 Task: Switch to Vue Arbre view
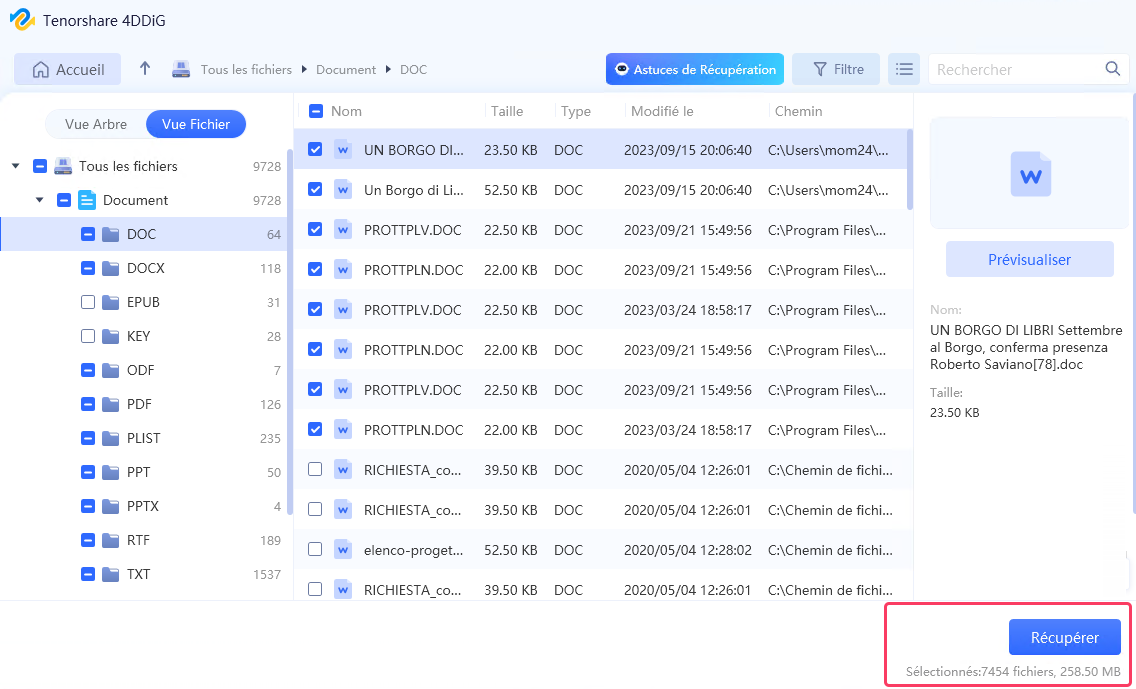[97, 123]
